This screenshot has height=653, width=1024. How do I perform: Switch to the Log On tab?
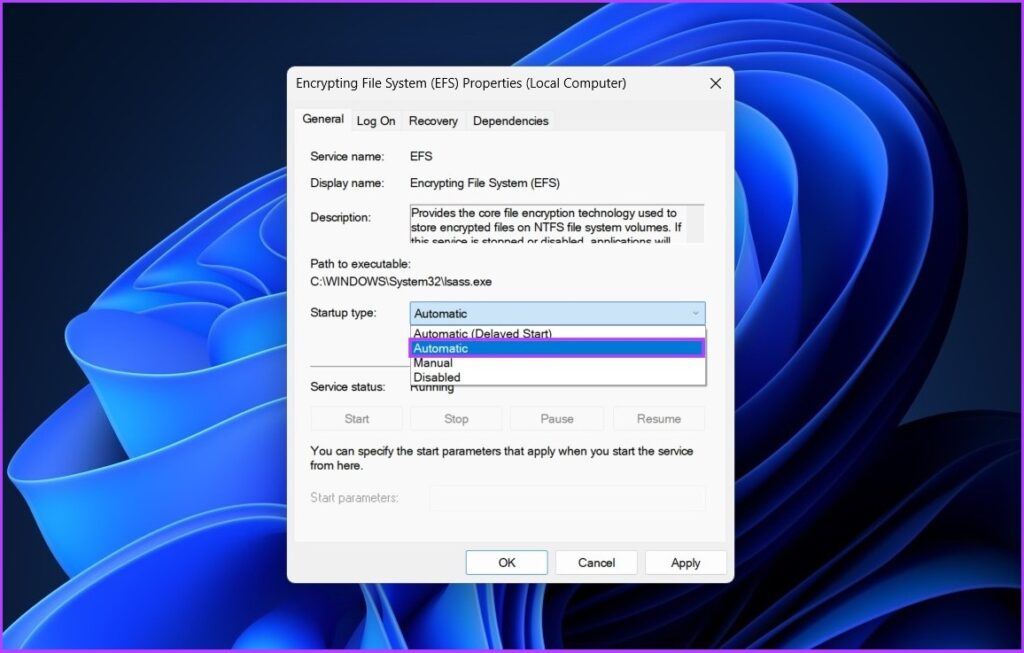tap(376, 120)
